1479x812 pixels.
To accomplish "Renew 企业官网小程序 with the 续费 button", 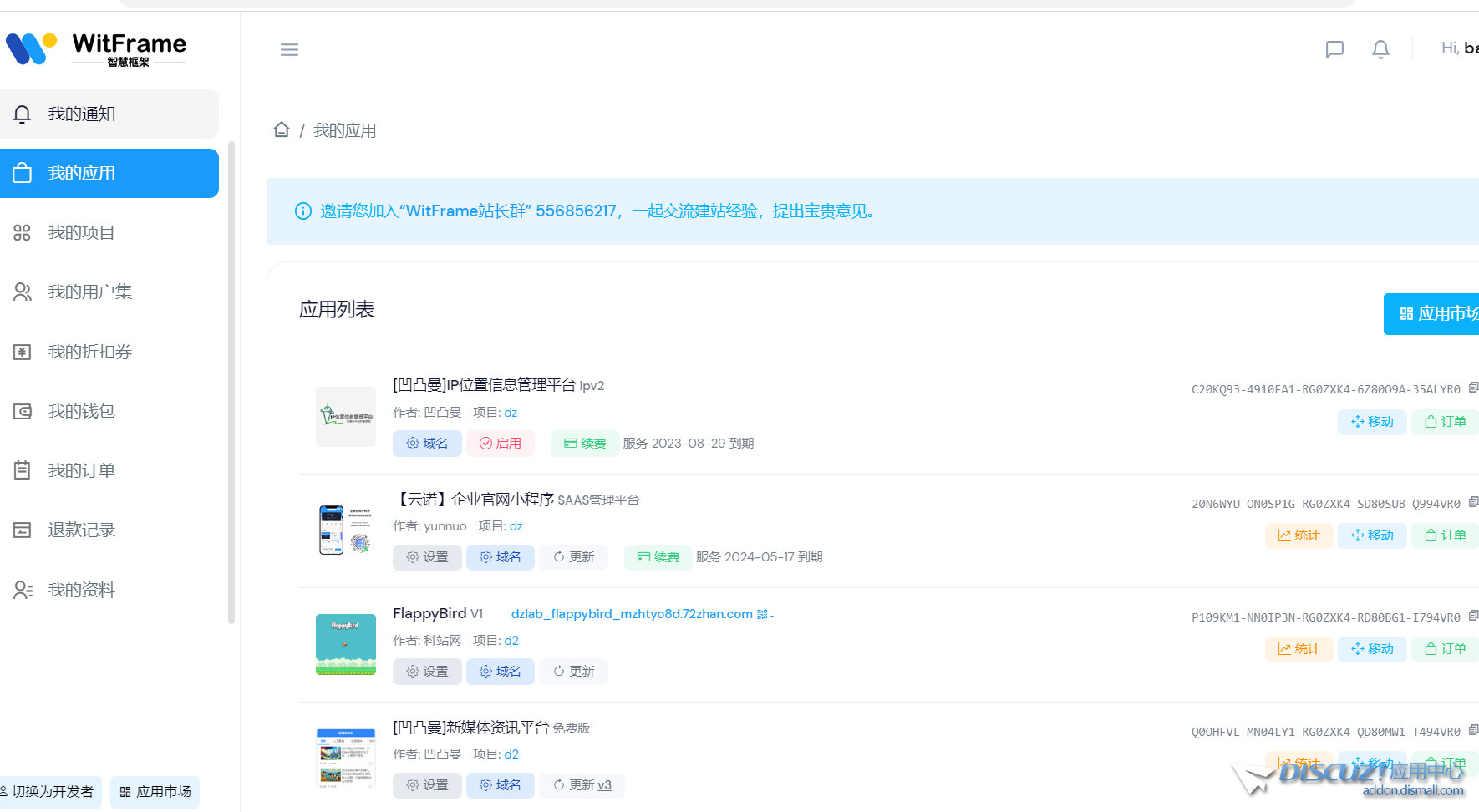I will (x=658, y=557).
